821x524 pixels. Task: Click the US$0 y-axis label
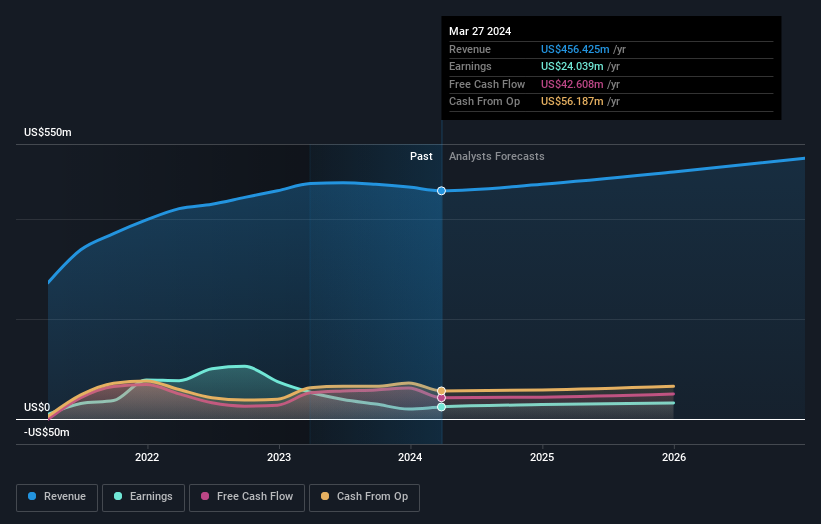click(x=37, y=407)
